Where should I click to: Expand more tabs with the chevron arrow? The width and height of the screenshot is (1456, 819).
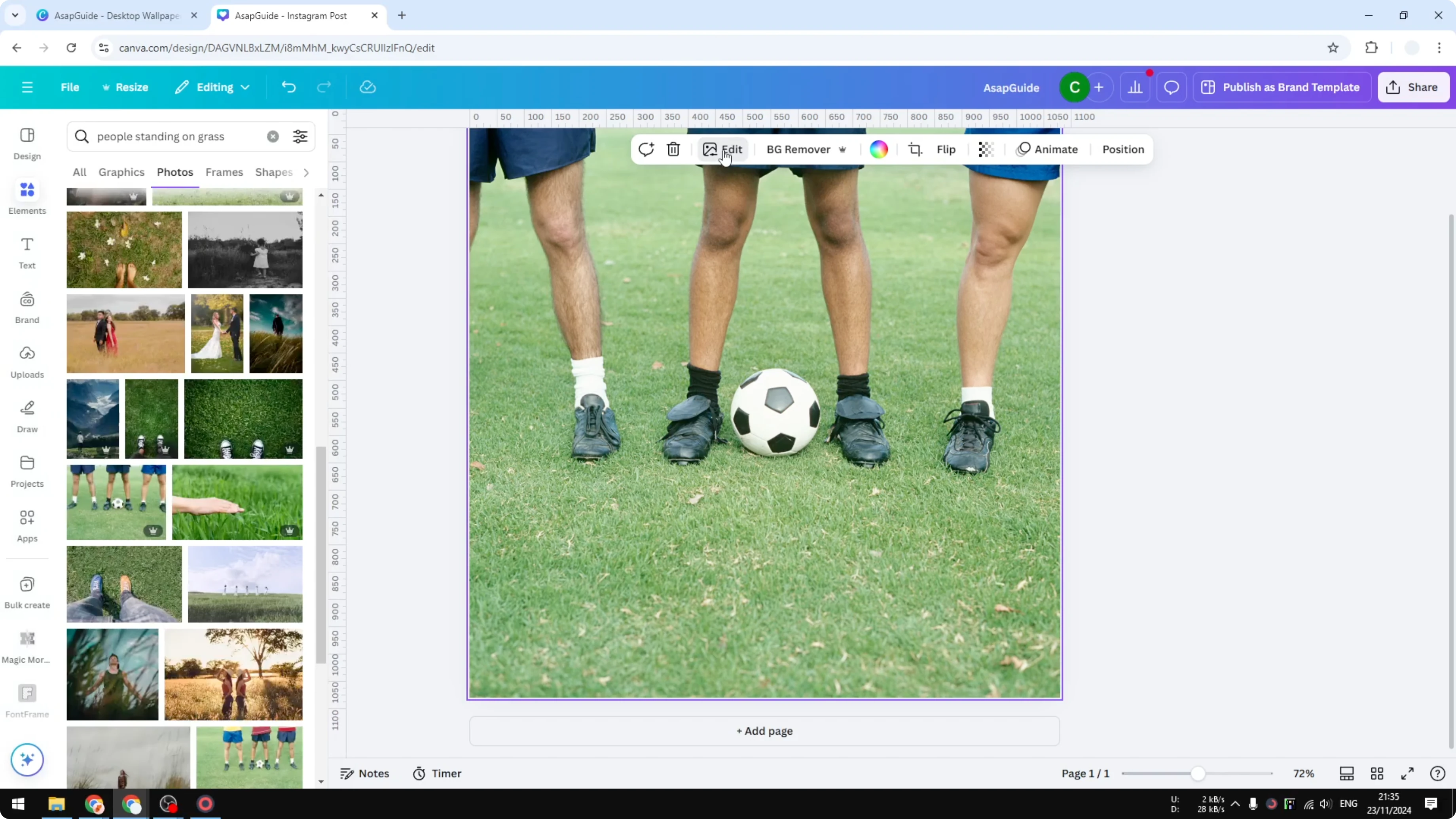pos(306,173)
